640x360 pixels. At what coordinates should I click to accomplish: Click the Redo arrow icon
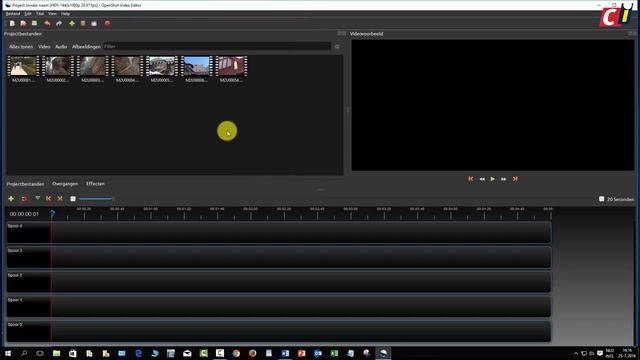(x=59, y=24)
